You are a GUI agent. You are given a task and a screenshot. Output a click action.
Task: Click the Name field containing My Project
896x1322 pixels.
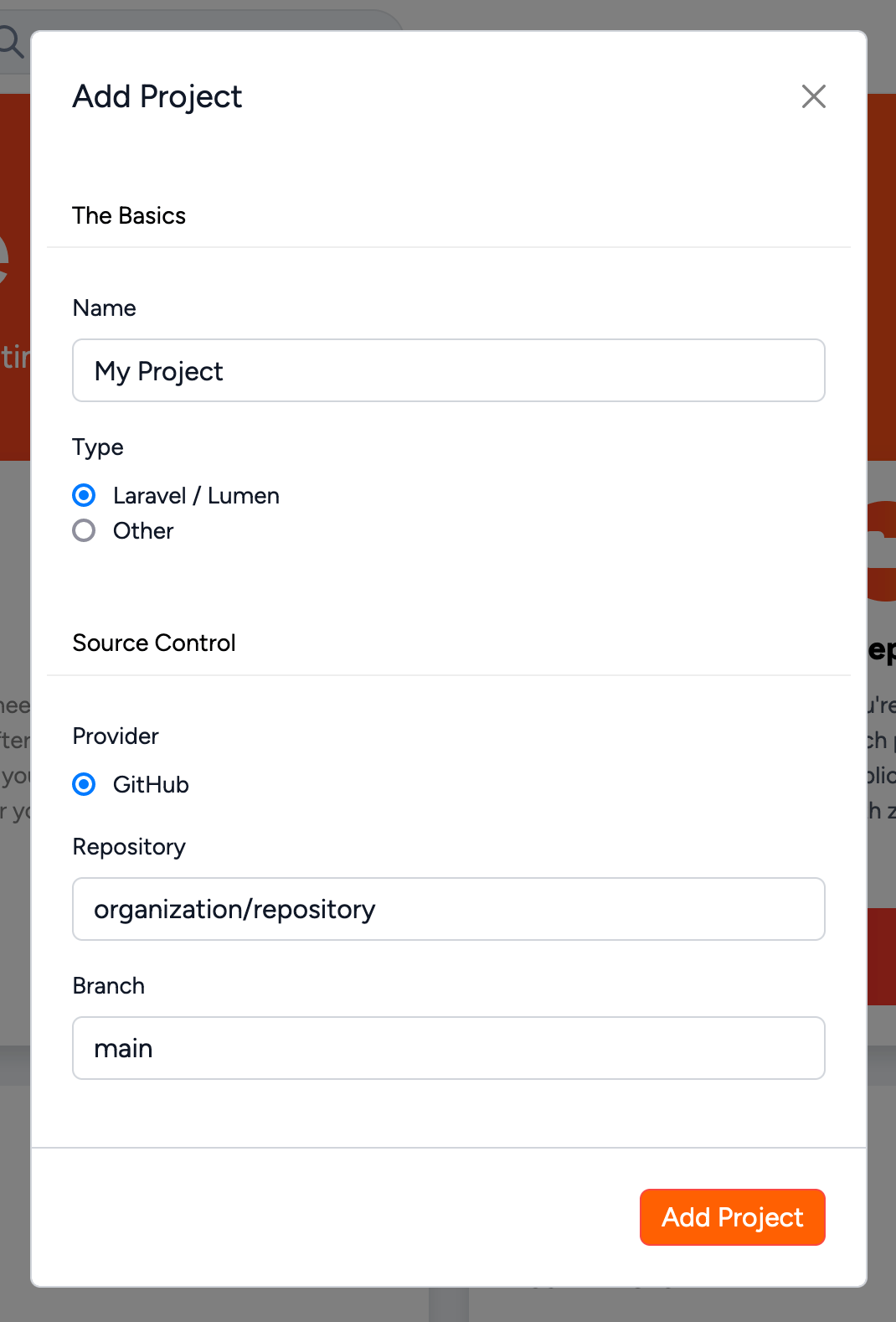pos(449,370)
